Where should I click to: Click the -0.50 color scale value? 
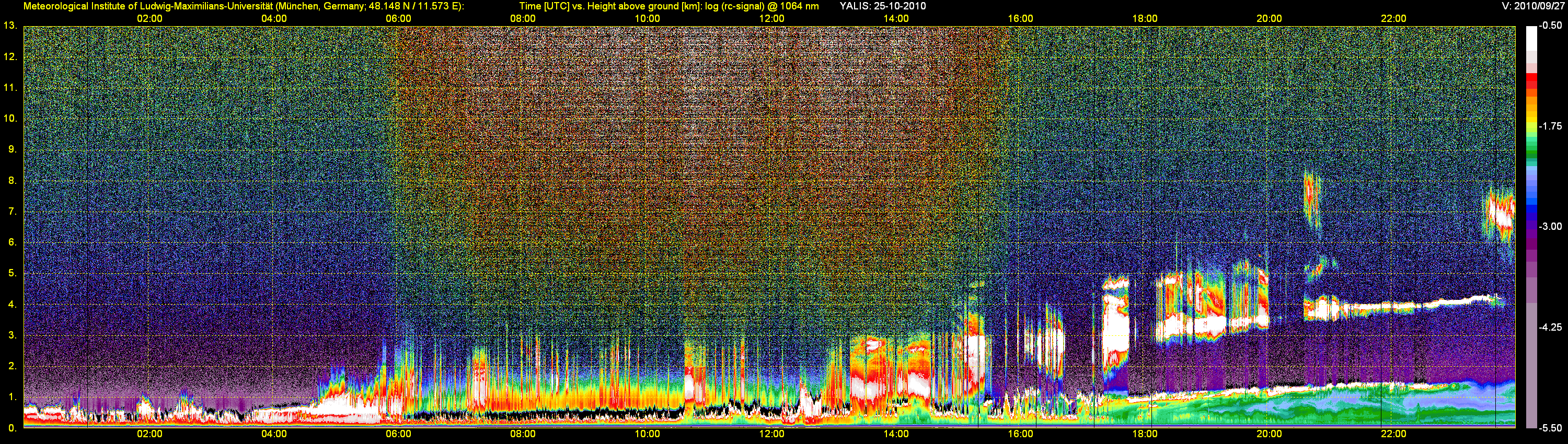click(x=1550, y=26)
